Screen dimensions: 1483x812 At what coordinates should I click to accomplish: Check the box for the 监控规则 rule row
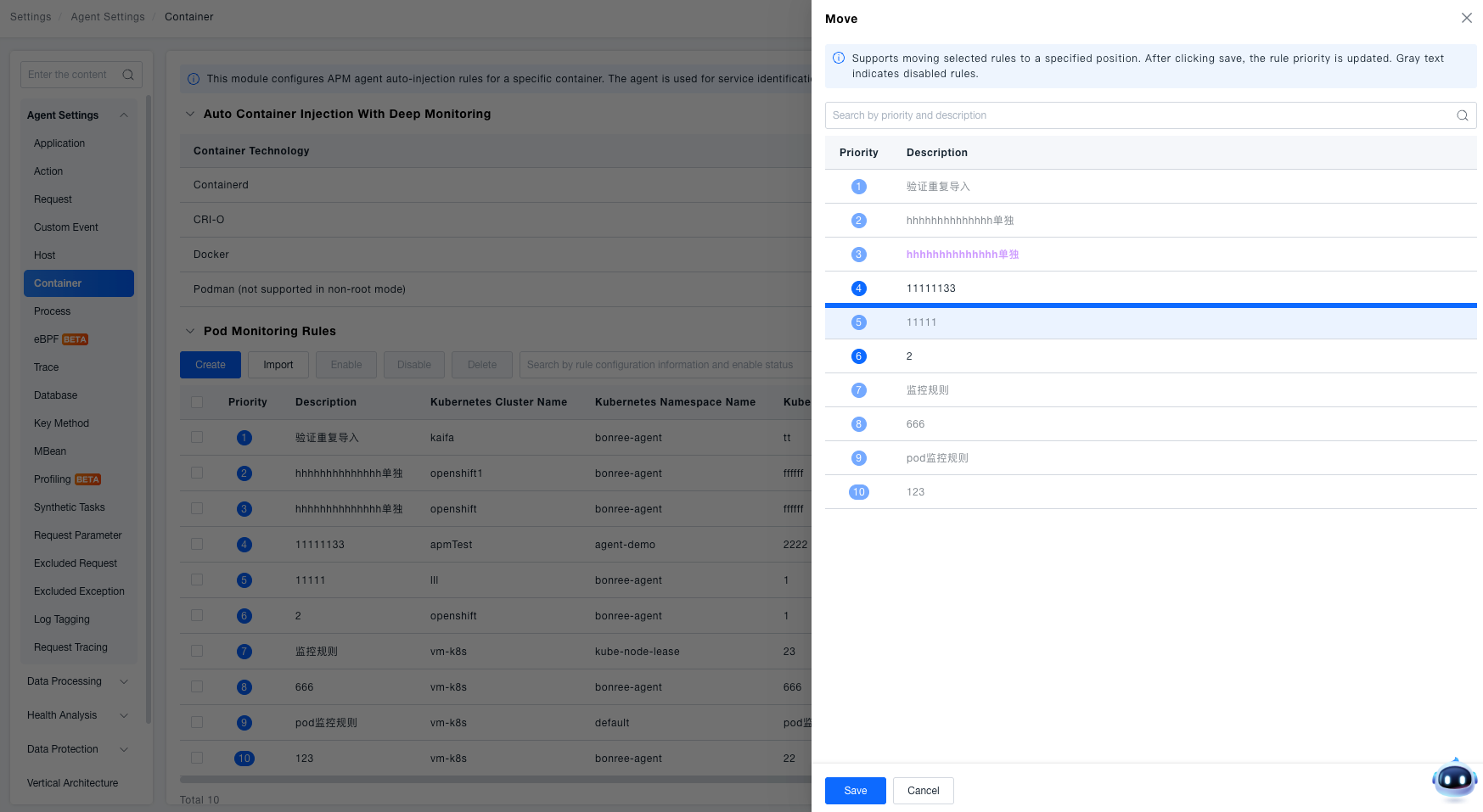[x=197, y=651]
